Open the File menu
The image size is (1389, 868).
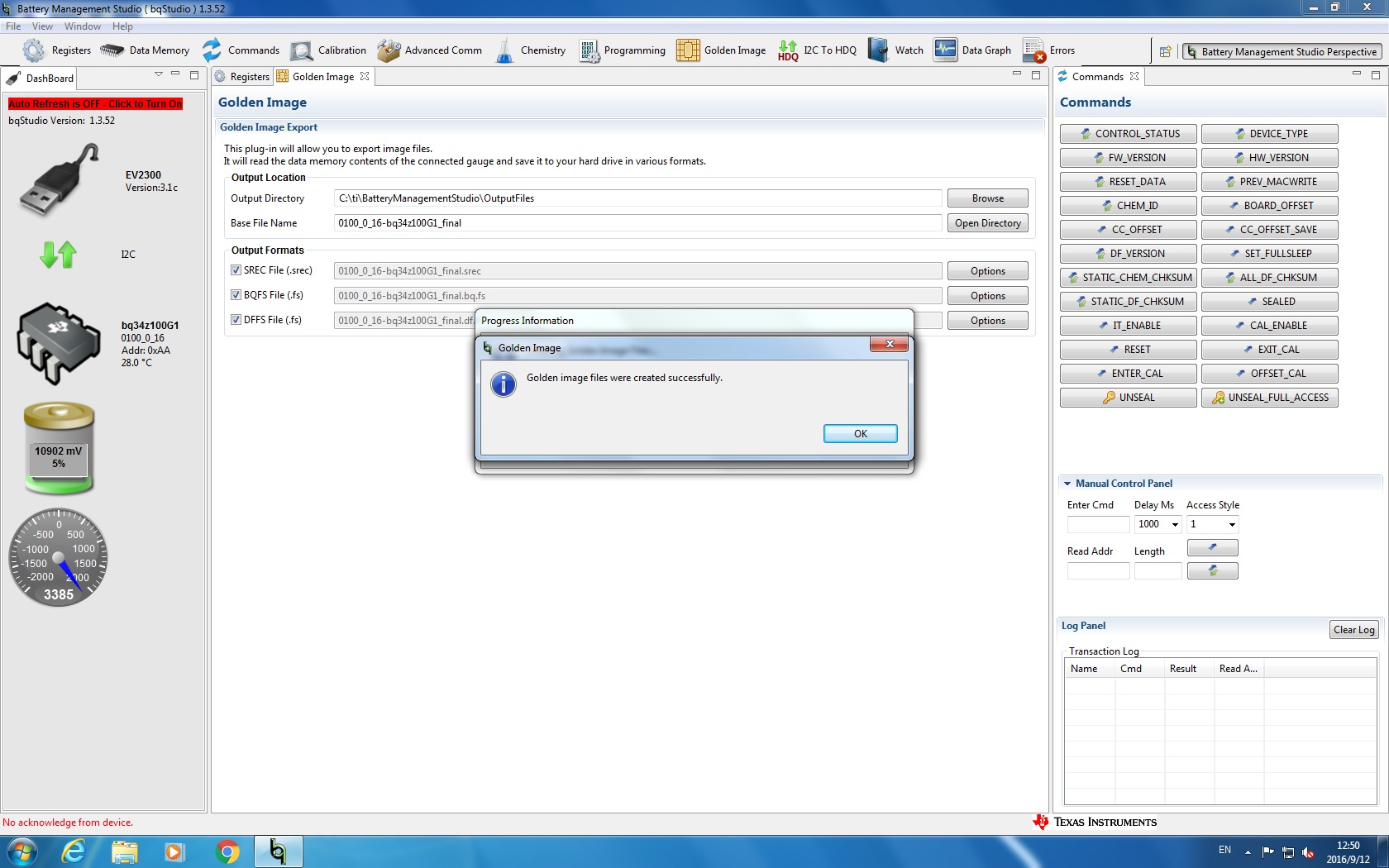pyautogui.click(x=13, y=26)
